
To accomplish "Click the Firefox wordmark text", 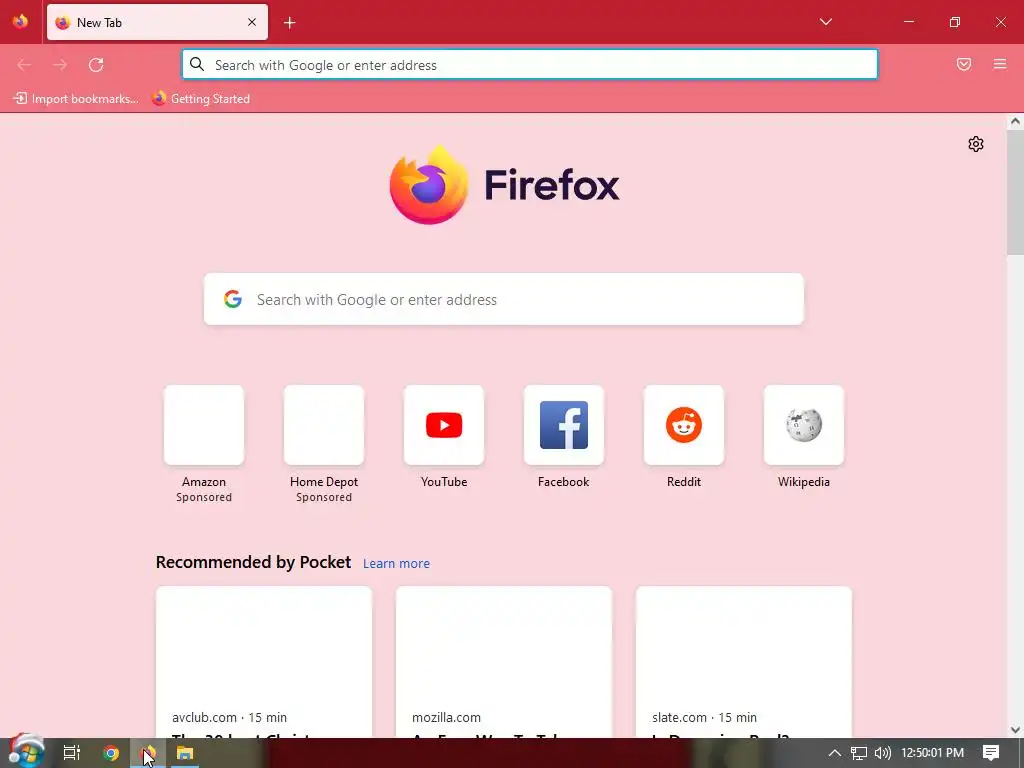I will tap(552, 185).
